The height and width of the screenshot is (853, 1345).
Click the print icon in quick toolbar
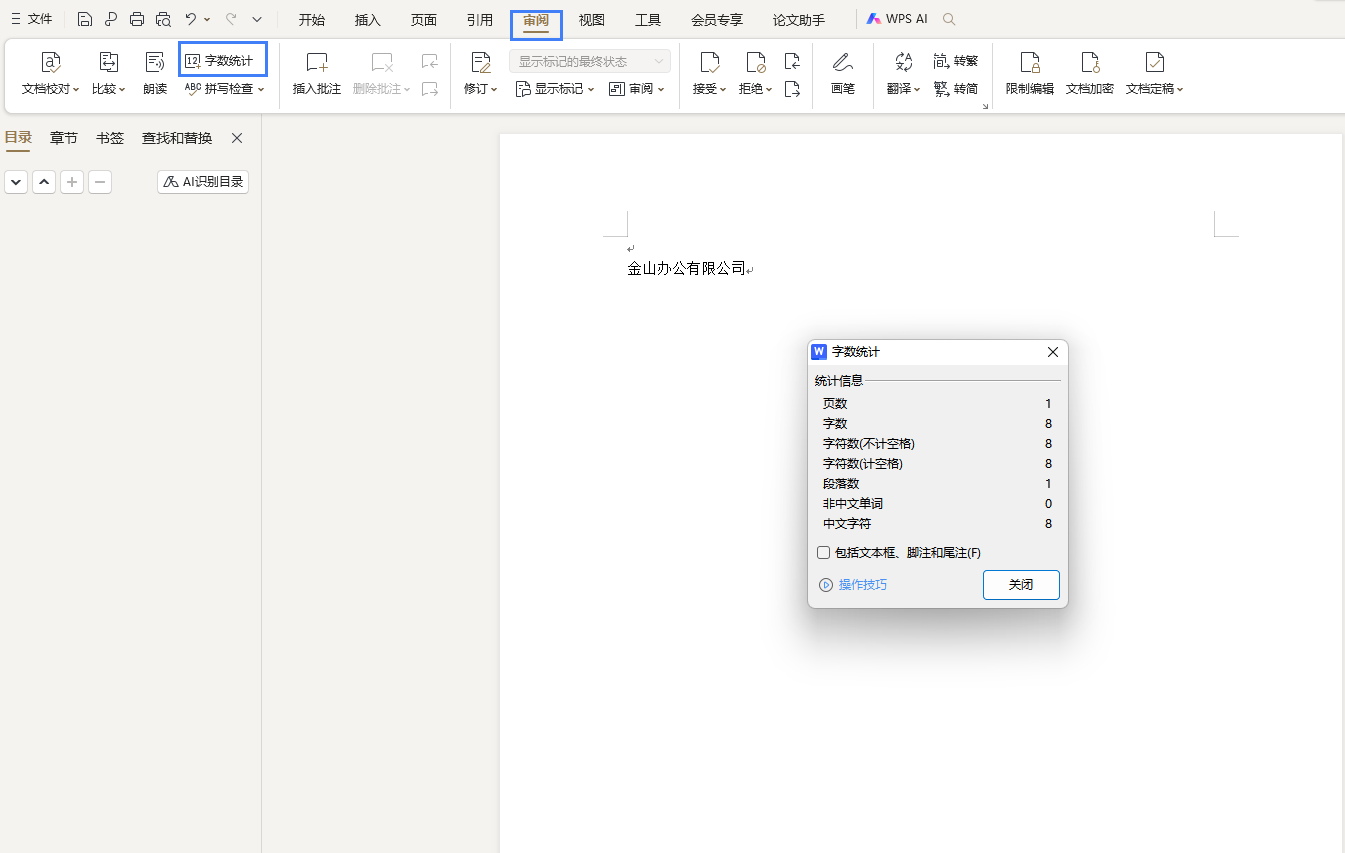[137, 19]
